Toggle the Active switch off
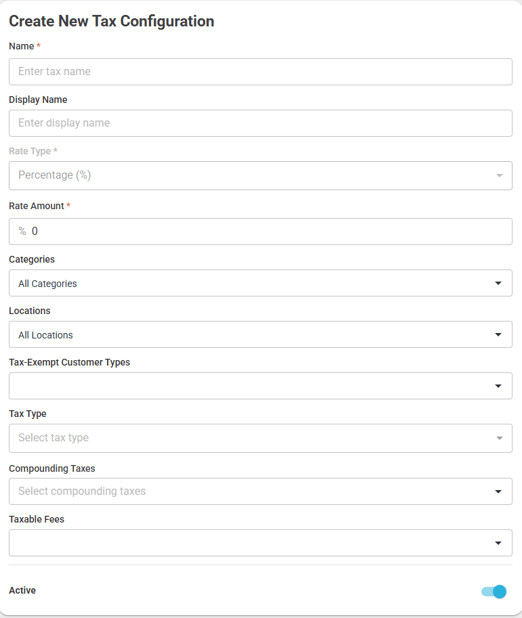522x618 pixels. 494,592
